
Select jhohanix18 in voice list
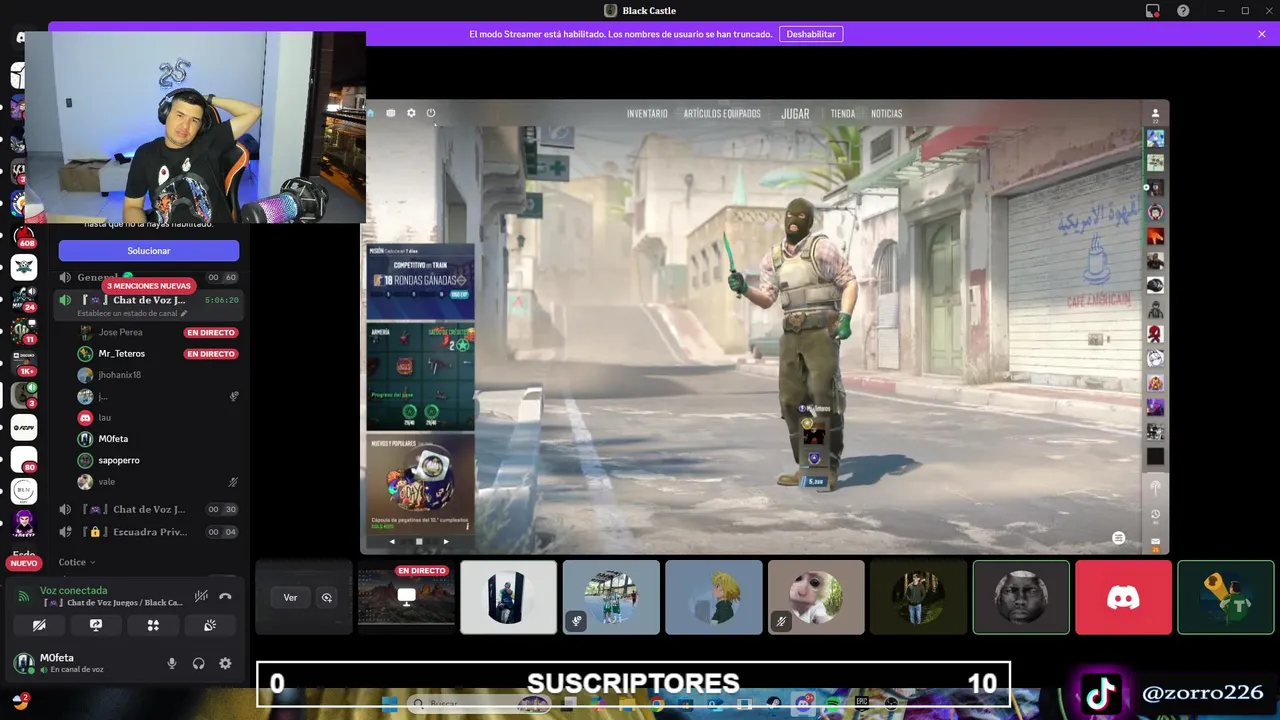tap(158, 375)
